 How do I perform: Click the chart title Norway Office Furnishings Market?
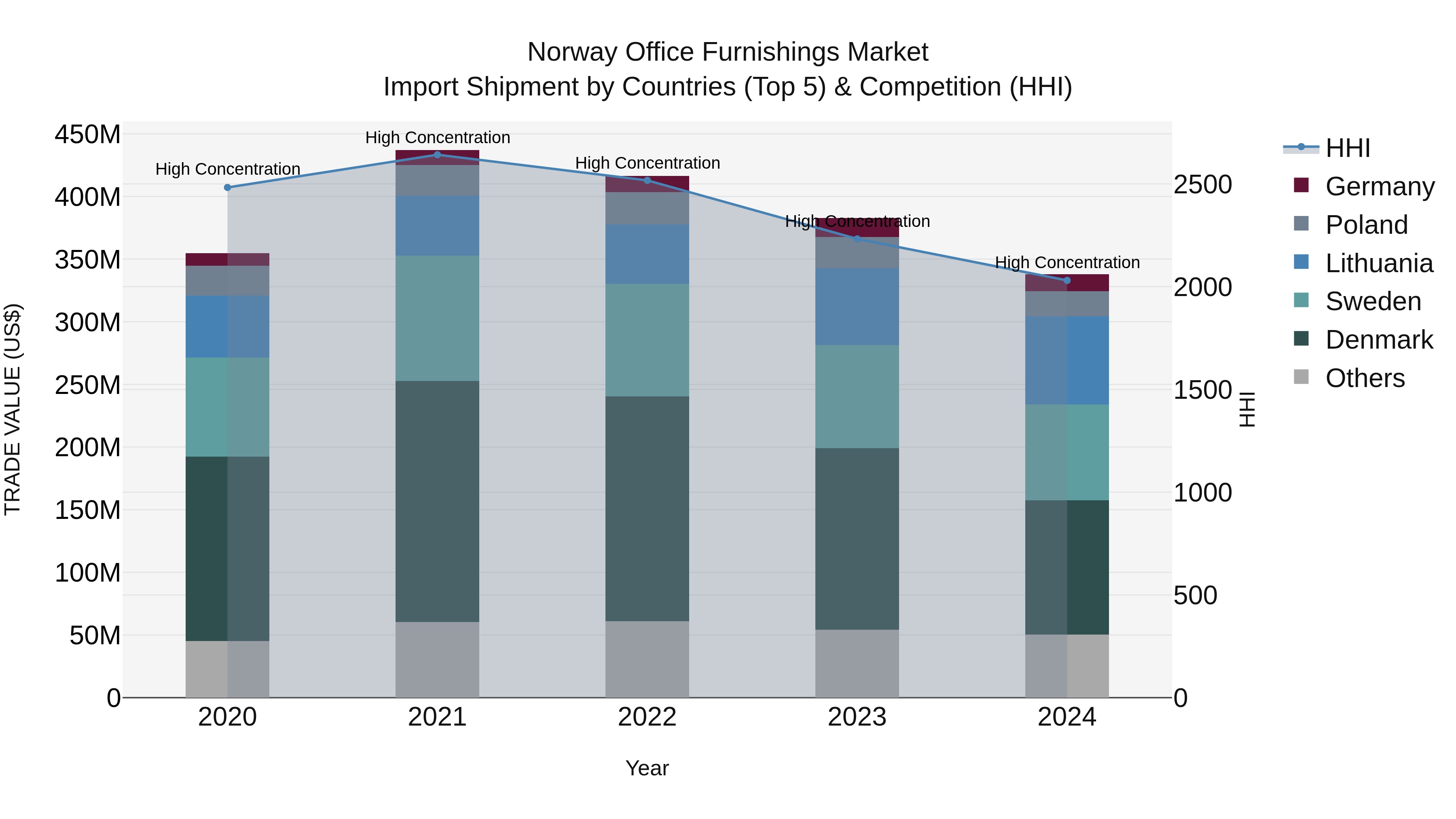(x=728, y=52)
